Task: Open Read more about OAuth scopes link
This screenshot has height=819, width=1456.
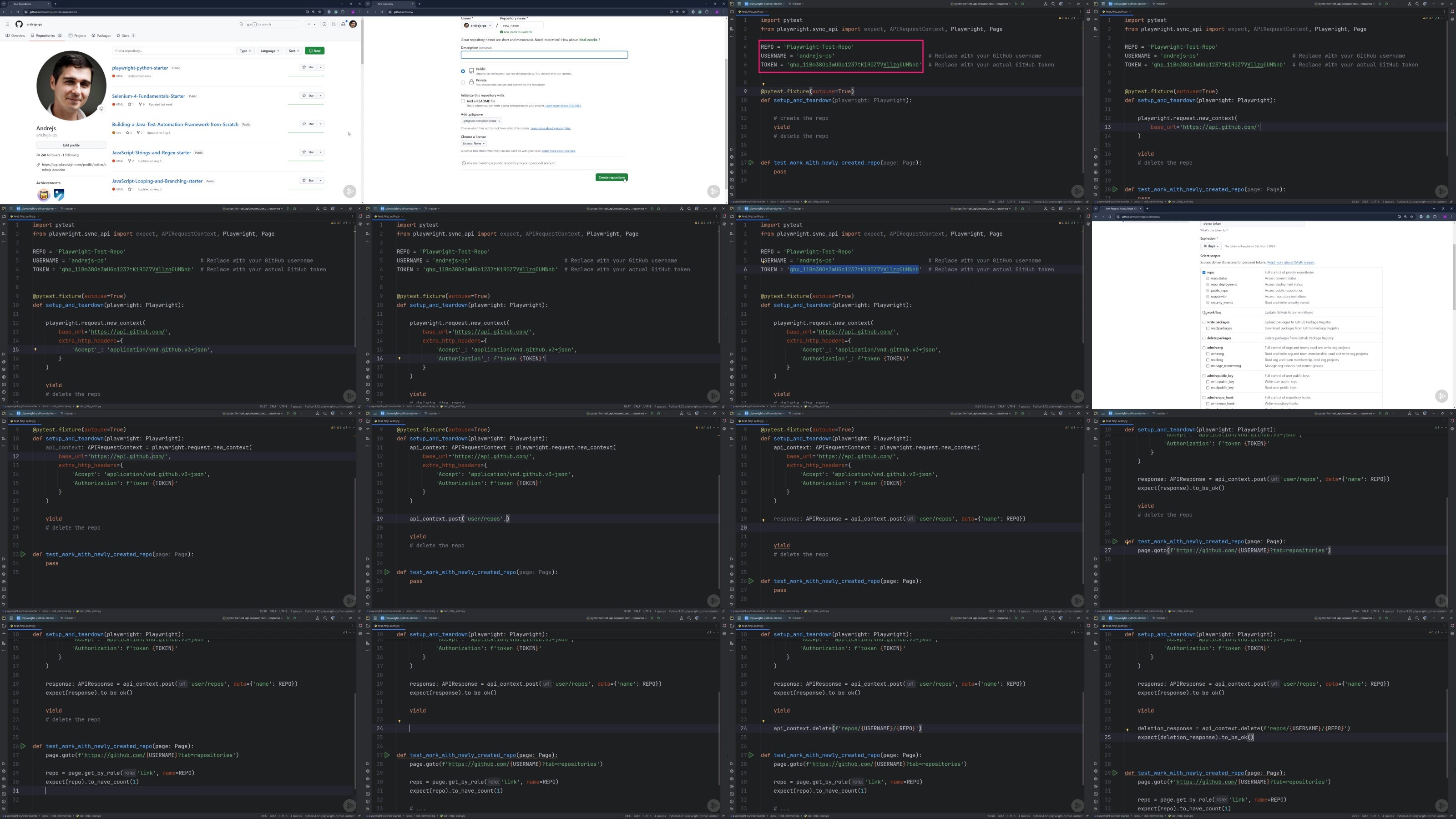Action: (x=1291, y=263)
